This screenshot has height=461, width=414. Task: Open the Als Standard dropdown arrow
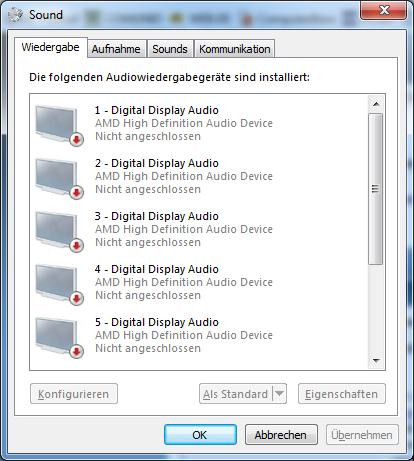tap(280, 394)
